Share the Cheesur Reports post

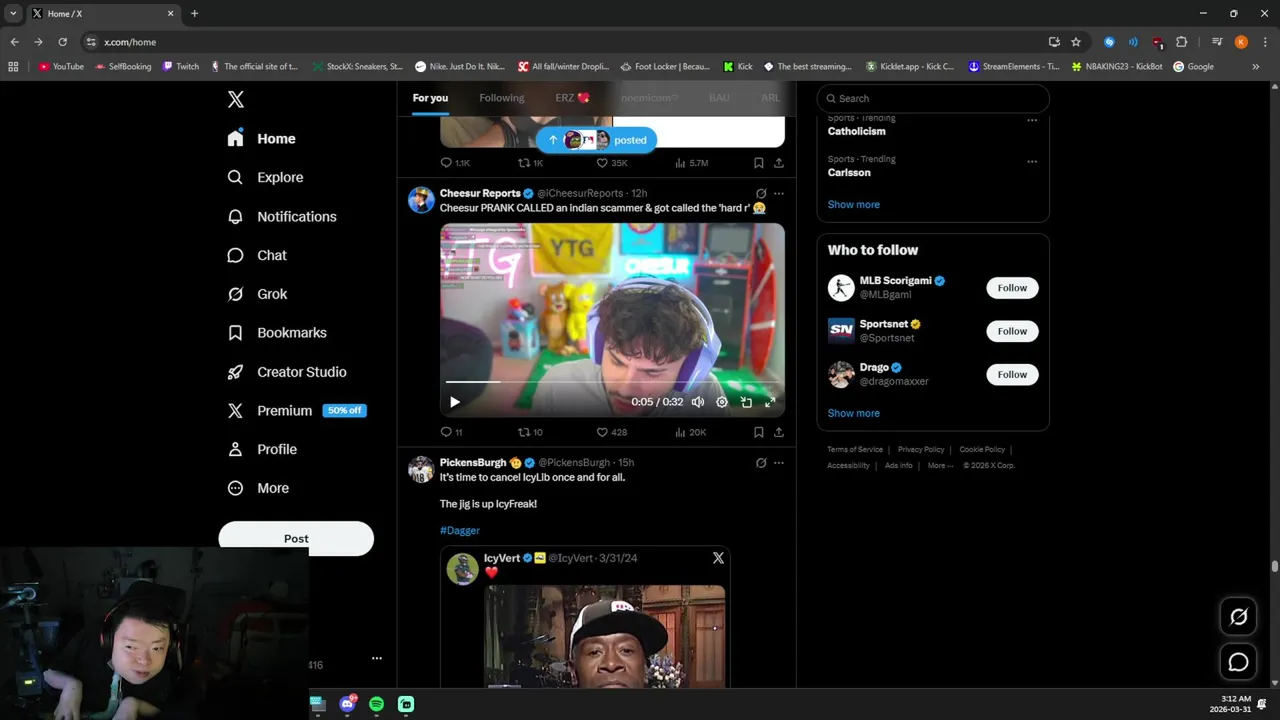click(778, 432)
